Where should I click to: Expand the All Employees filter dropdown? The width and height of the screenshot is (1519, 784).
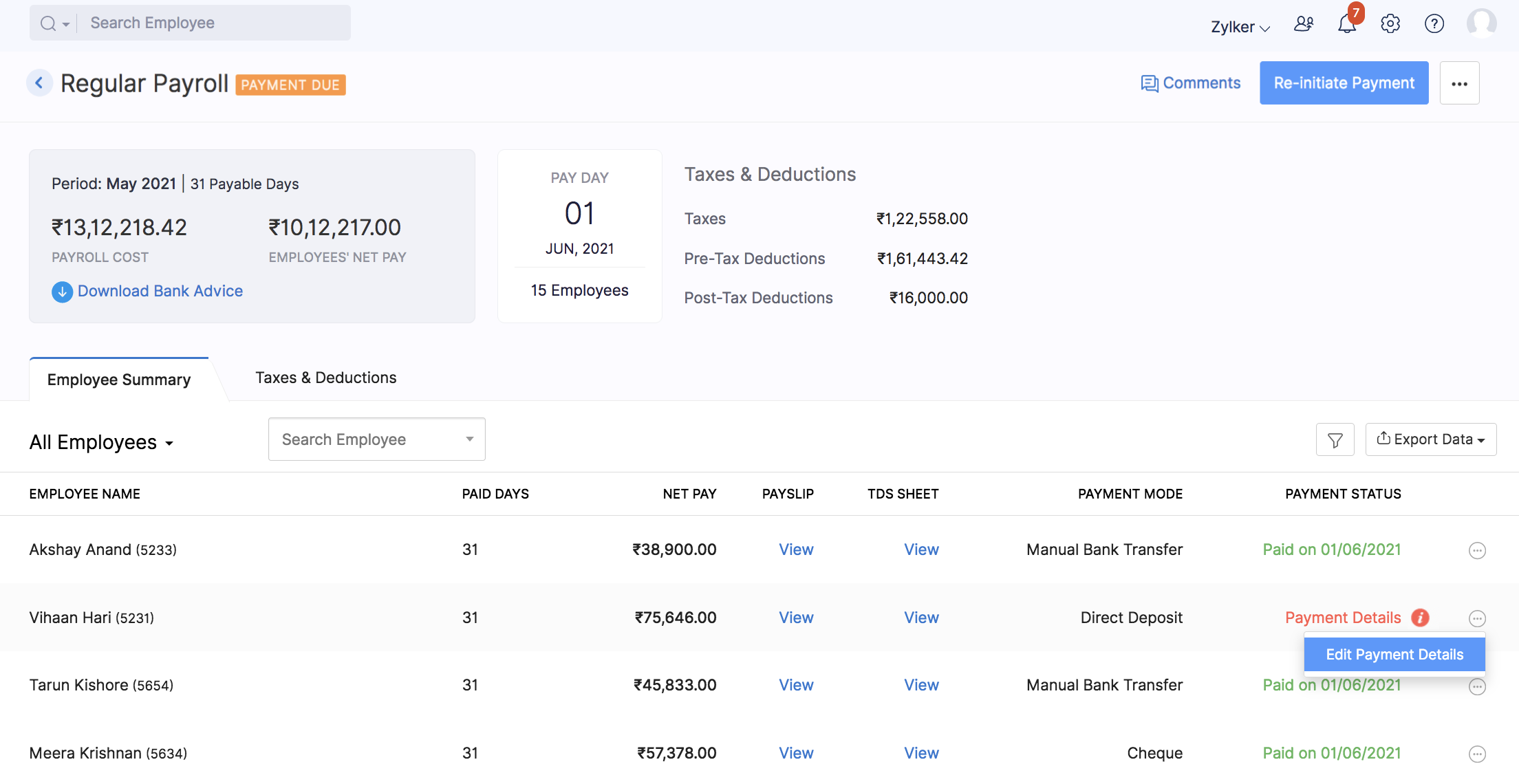[101, 442]
